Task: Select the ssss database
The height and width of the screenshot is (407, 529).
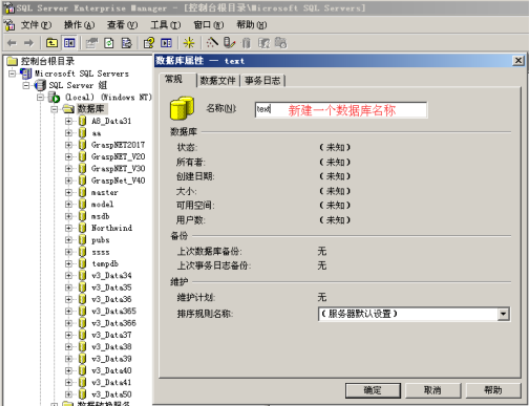Action: click(101, 252)
